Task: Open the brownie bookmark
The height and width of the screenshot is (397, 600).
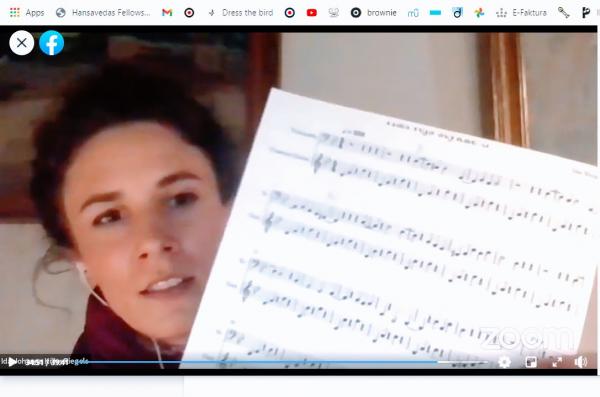Action: [373, 13]
